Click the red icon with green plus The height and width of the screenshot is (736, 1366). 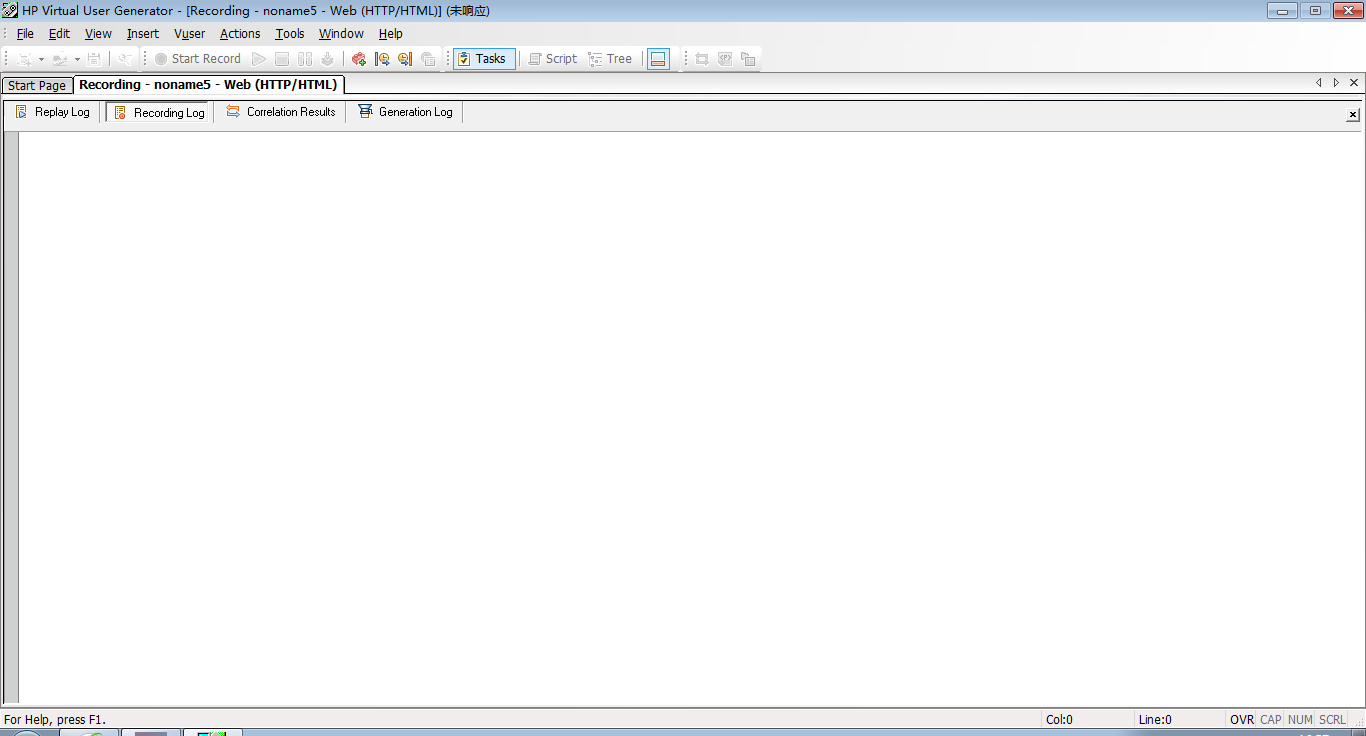click(x=359, y=59)
